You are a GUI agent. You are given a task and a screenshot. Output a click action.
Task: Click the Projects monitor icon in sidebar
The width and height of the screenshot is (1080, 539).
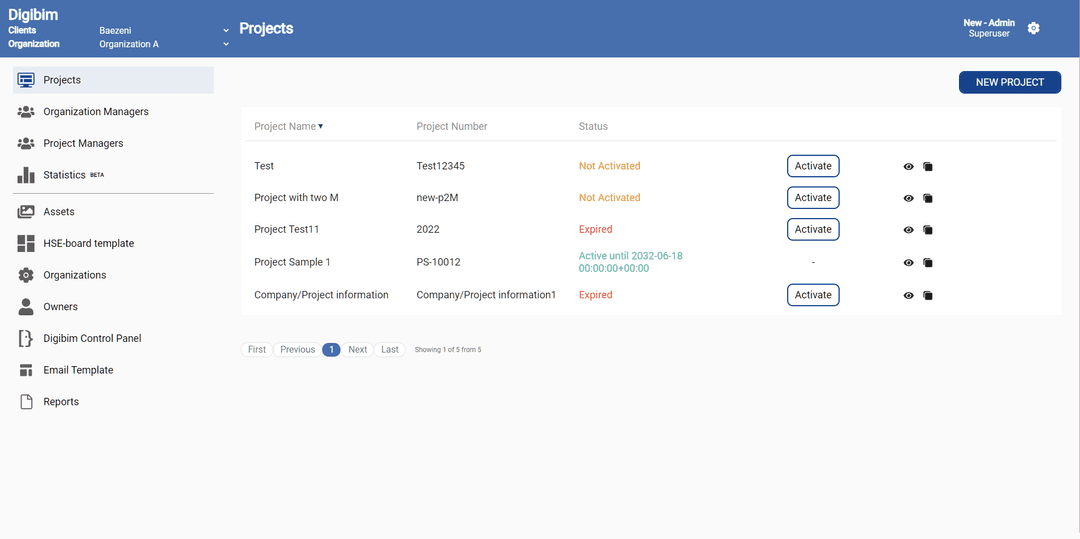26,80
